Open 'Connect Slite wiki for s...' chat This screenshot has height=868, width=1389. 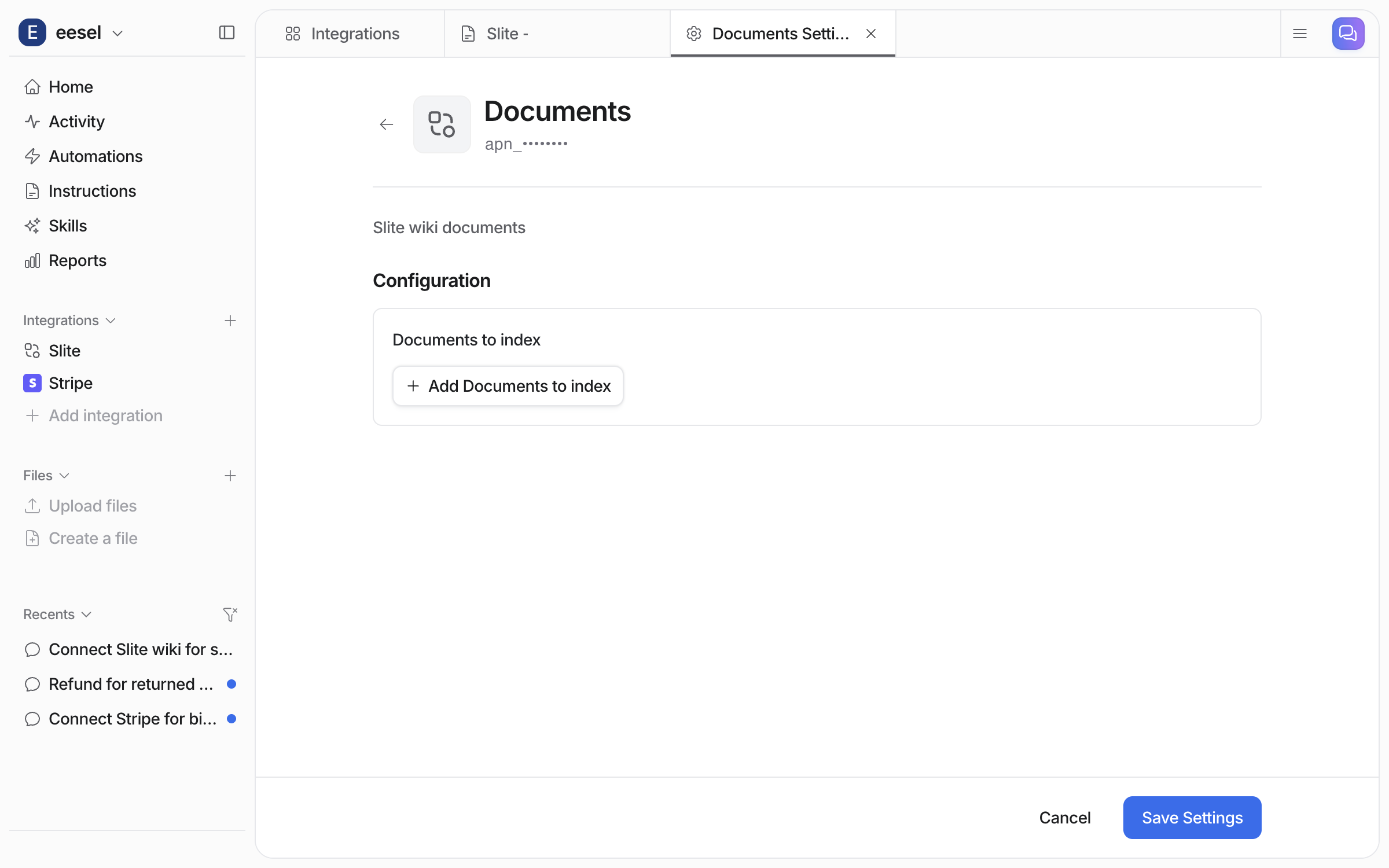(127, 649)
